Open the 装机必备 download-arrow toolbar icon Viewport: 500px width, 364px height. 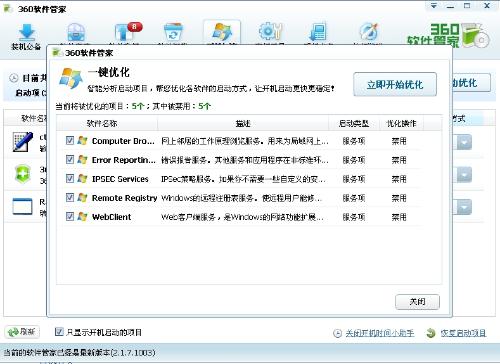pyautogui.click(x=27, y=33)
